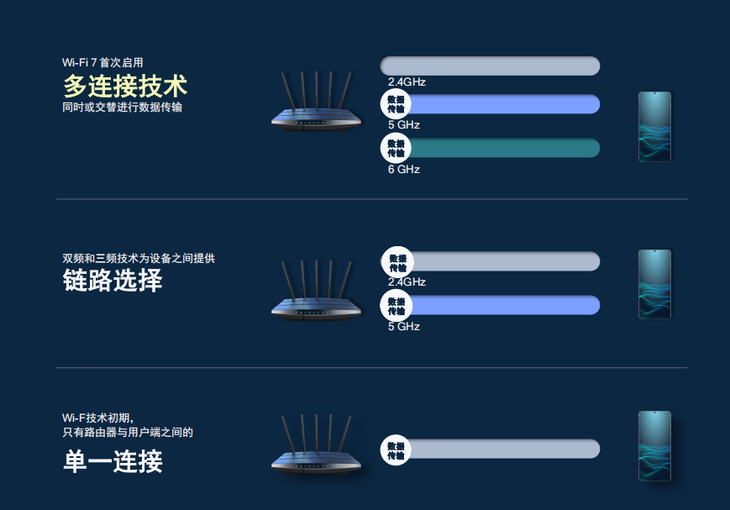This screenshot has width=730, height=510.
Task: Click the router beside 链路选择
Action: [x=316, y=293]
